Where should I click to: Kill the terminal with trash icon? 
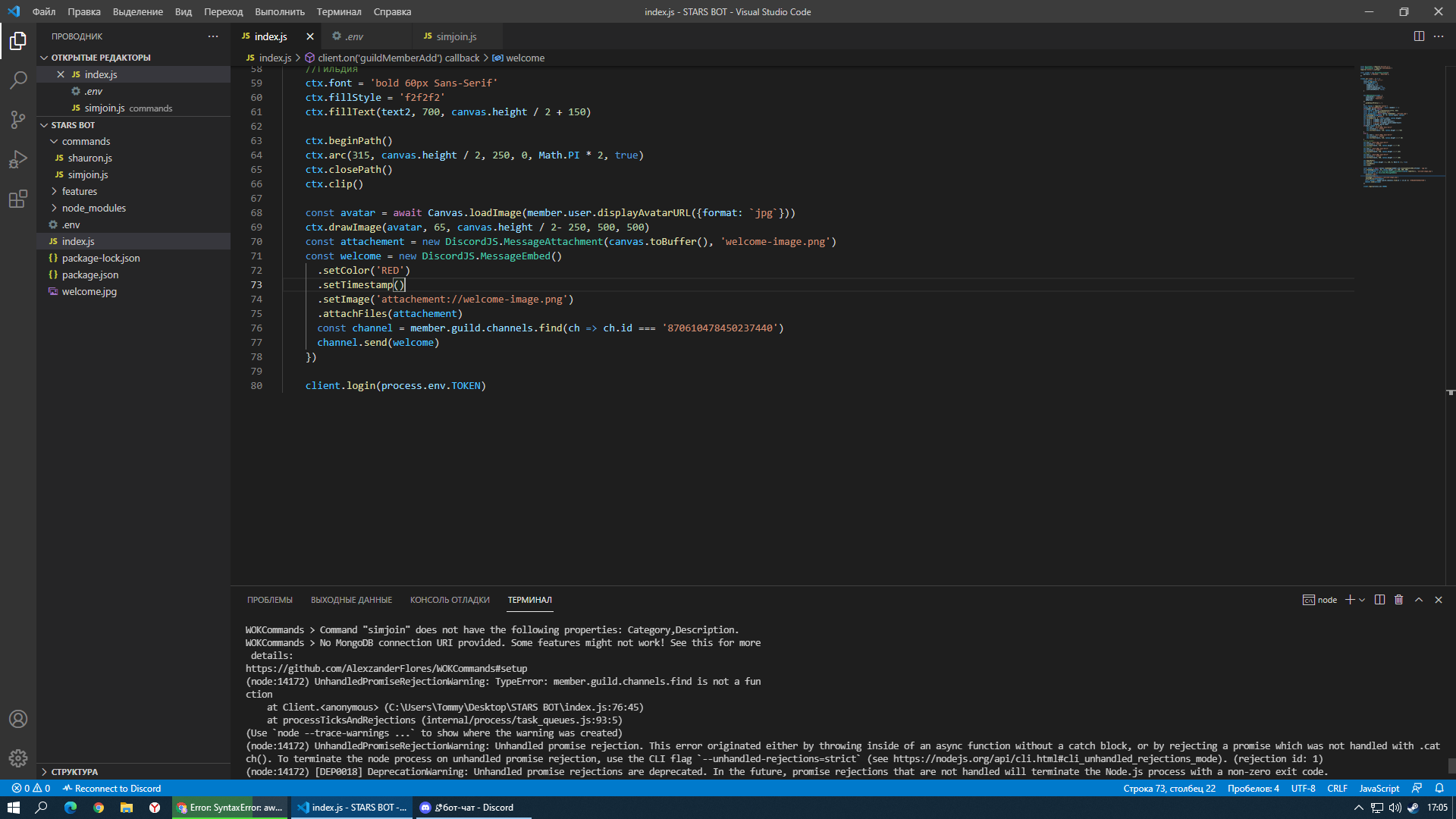[x=1398, y=600]
